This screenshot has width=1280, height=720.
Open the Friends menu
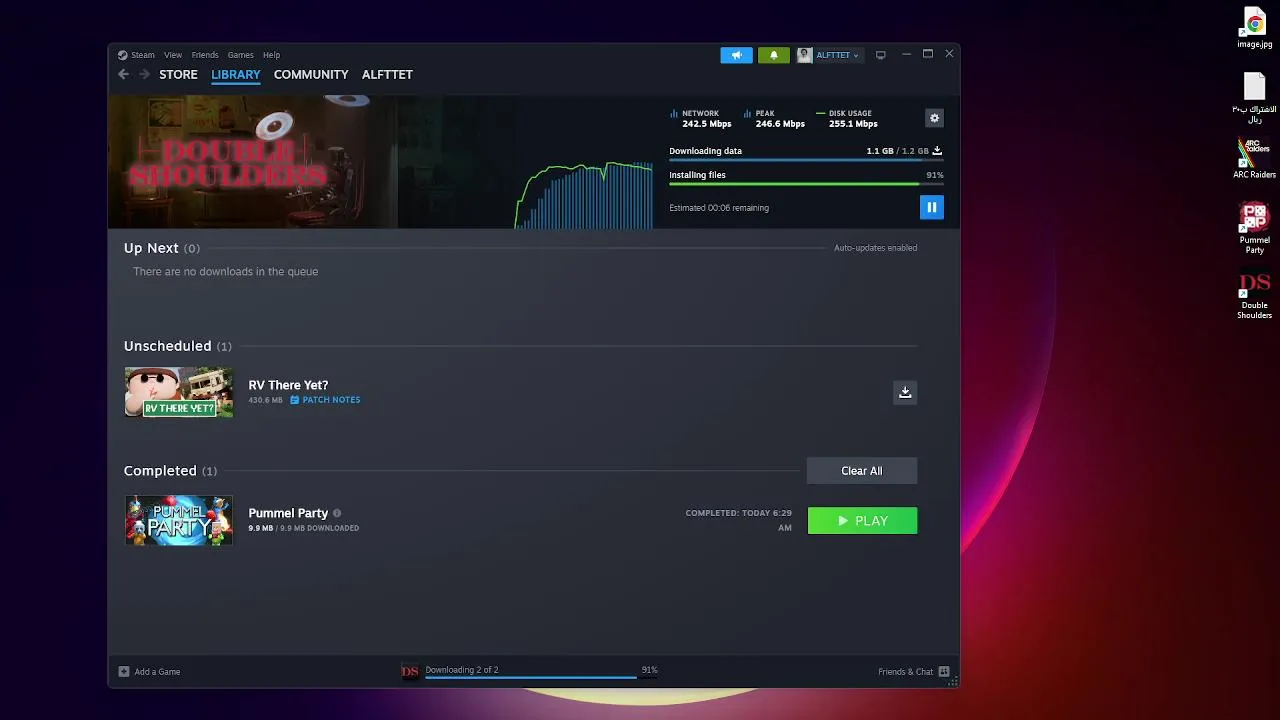tap(205, 55)
